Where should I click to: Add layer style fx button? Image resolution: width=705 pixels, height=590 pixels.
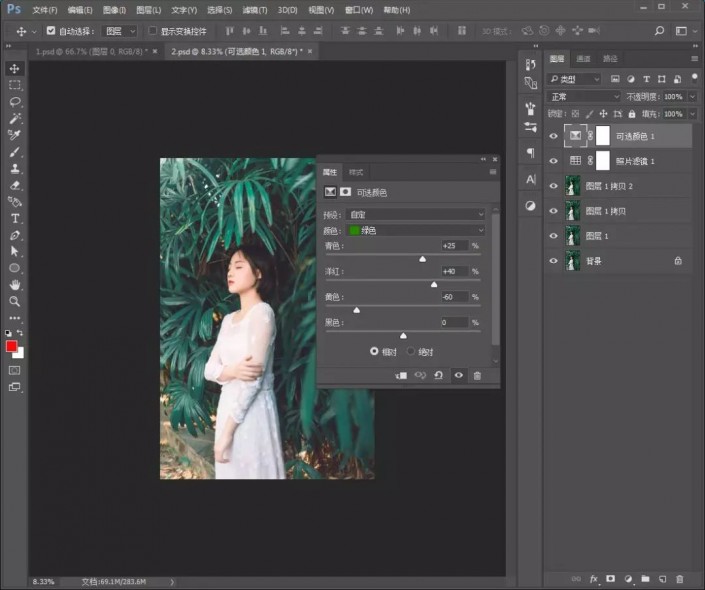click(x=593, y=579)
